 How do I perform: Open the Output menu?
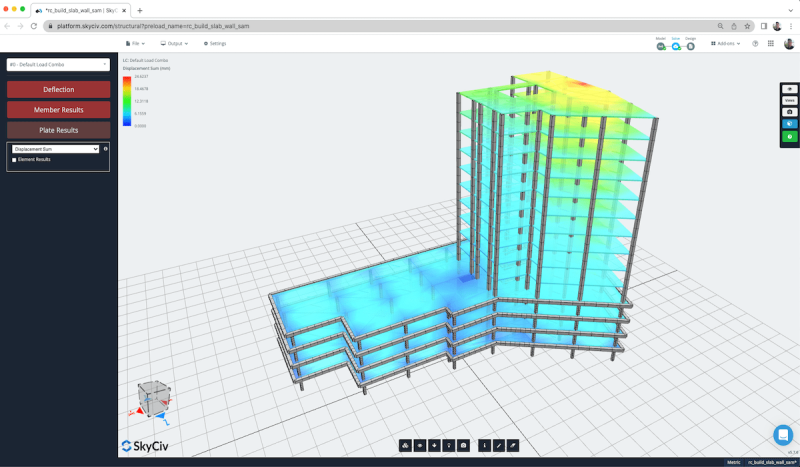point(177,44)
